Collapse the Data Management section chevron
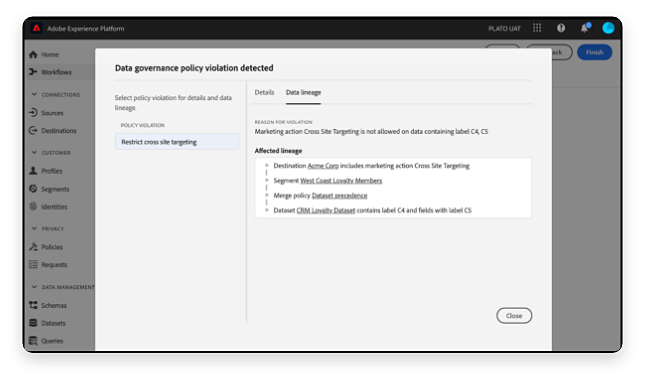Image resolution: width=645 pixels, height=382 pixels. click(x=34, y=287)
